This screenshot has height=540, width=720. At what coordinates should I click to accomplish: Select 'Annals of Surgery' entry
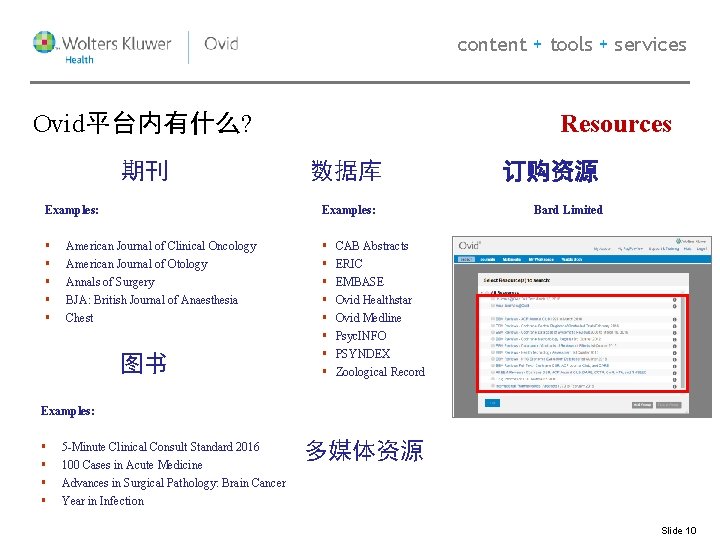point(110,282)
